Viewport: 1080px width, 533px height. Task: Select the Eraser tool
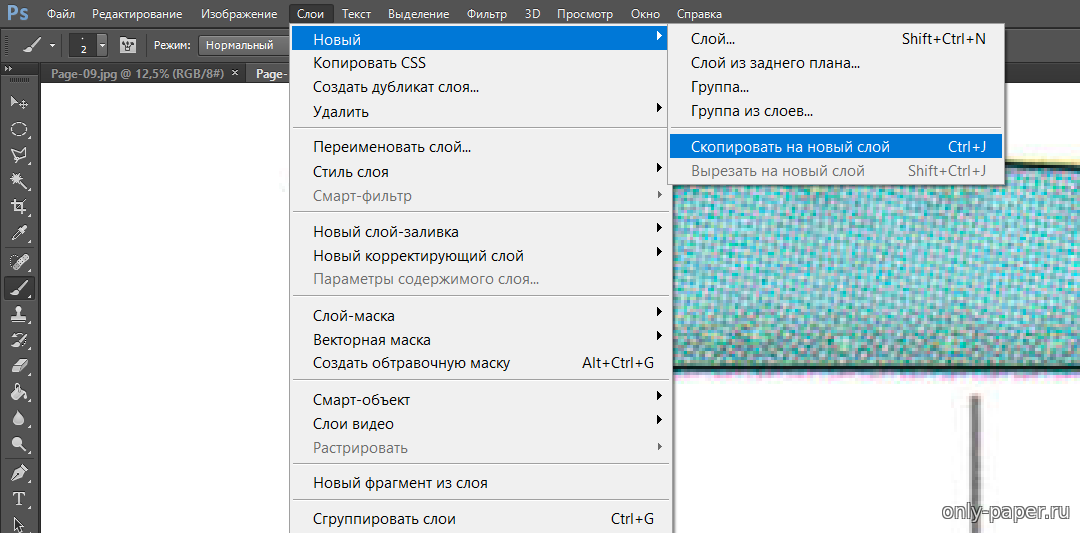coord(18,366)
